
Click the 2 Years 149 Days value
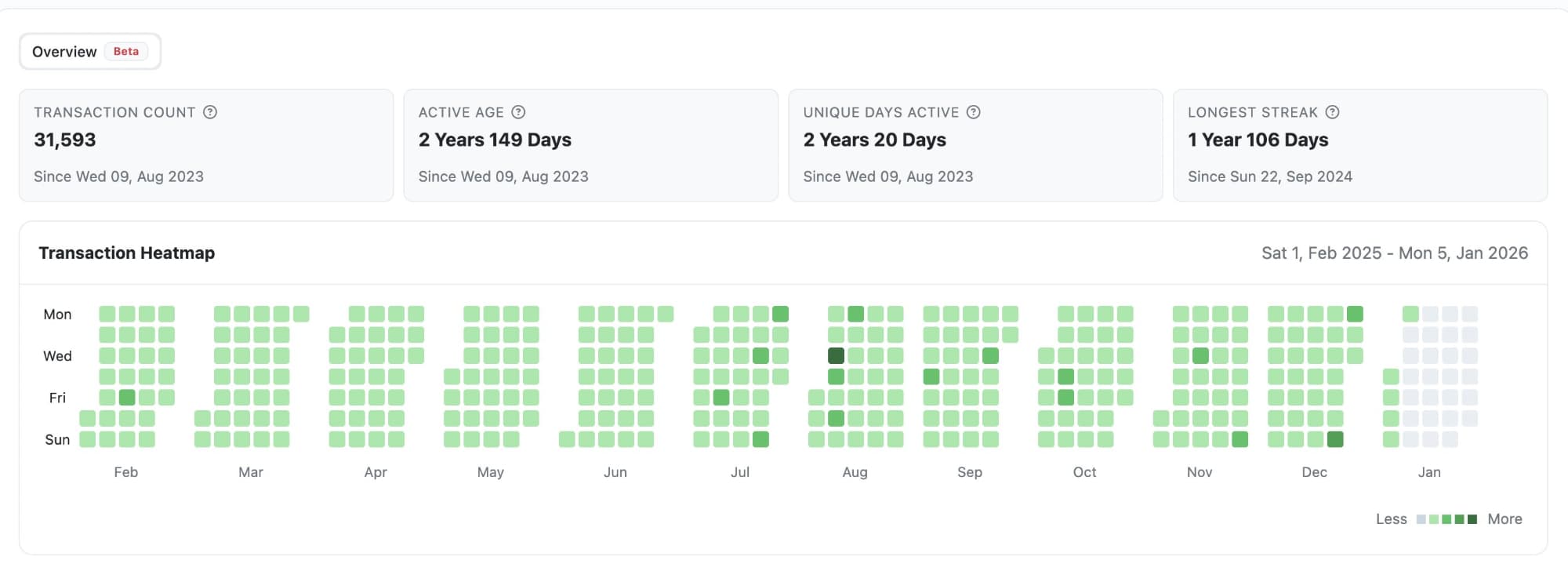pyautogui.click(x=495, y=140)
